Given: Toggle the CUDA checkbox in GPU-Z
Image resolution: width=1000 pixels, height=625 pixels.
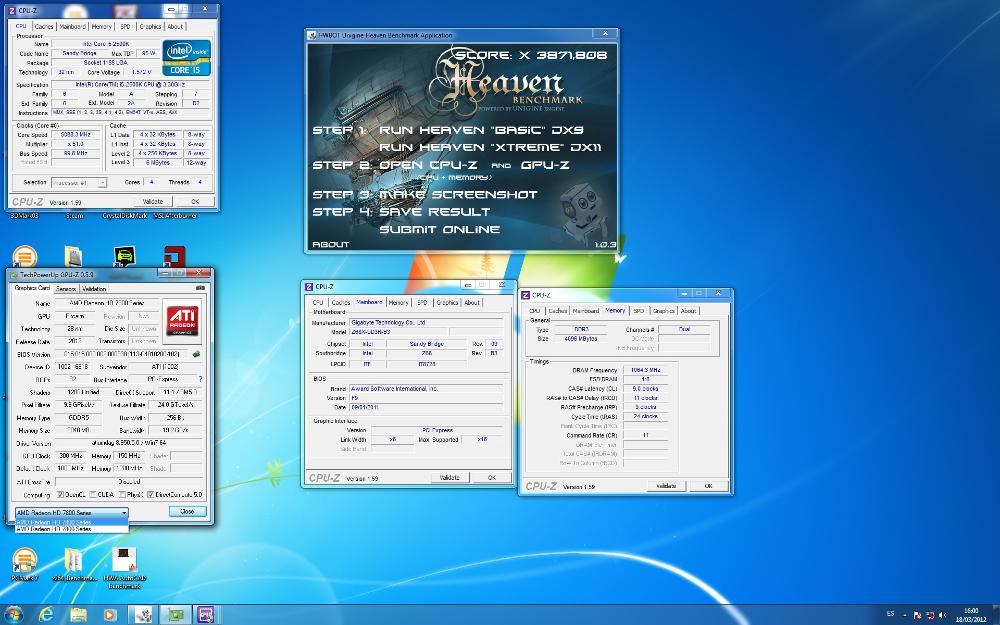Looking at the screenshot, I should click(x=92, y=494).
